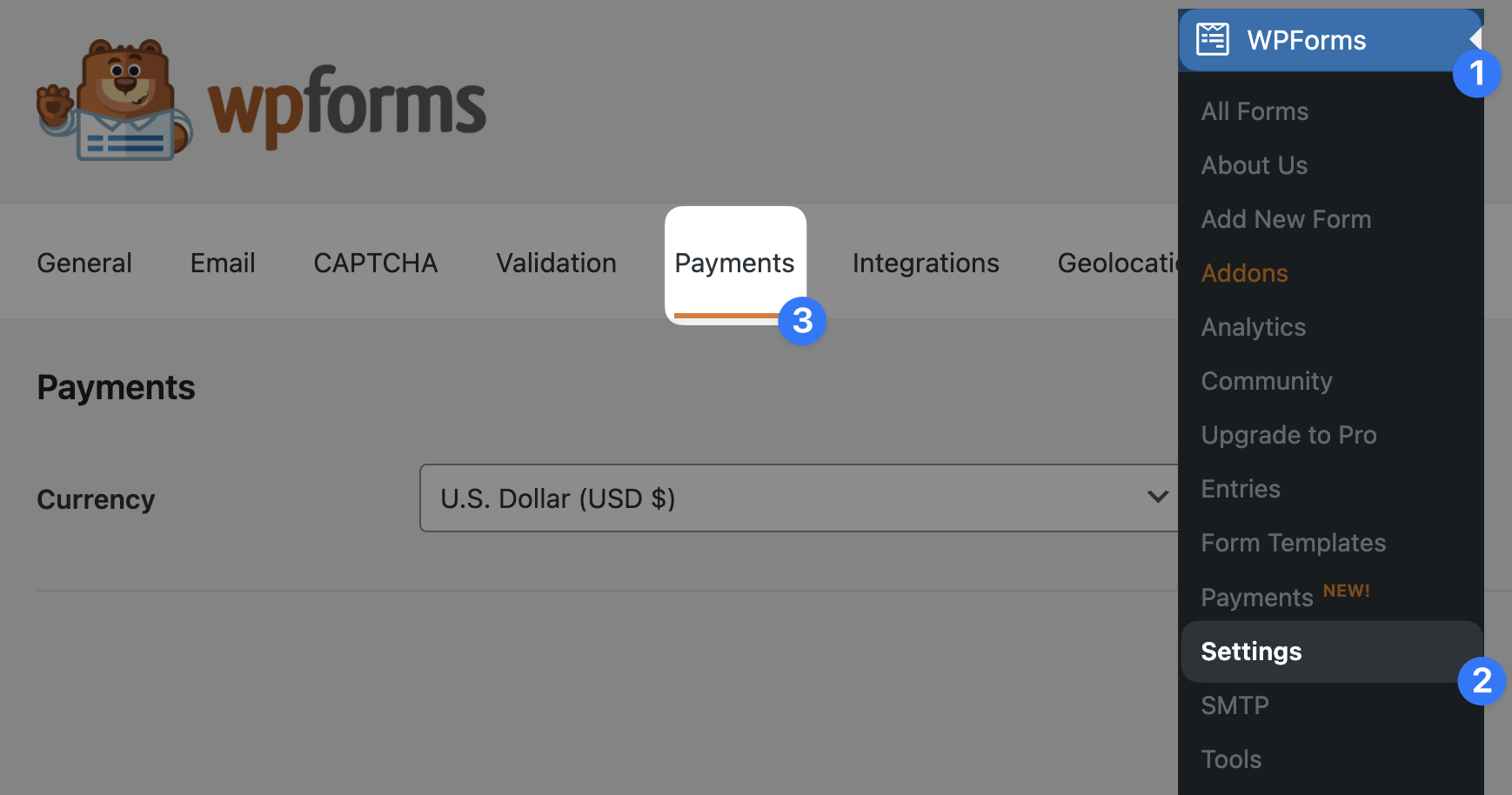
Task: Open the SMTP menu item
Action: 1234,705
